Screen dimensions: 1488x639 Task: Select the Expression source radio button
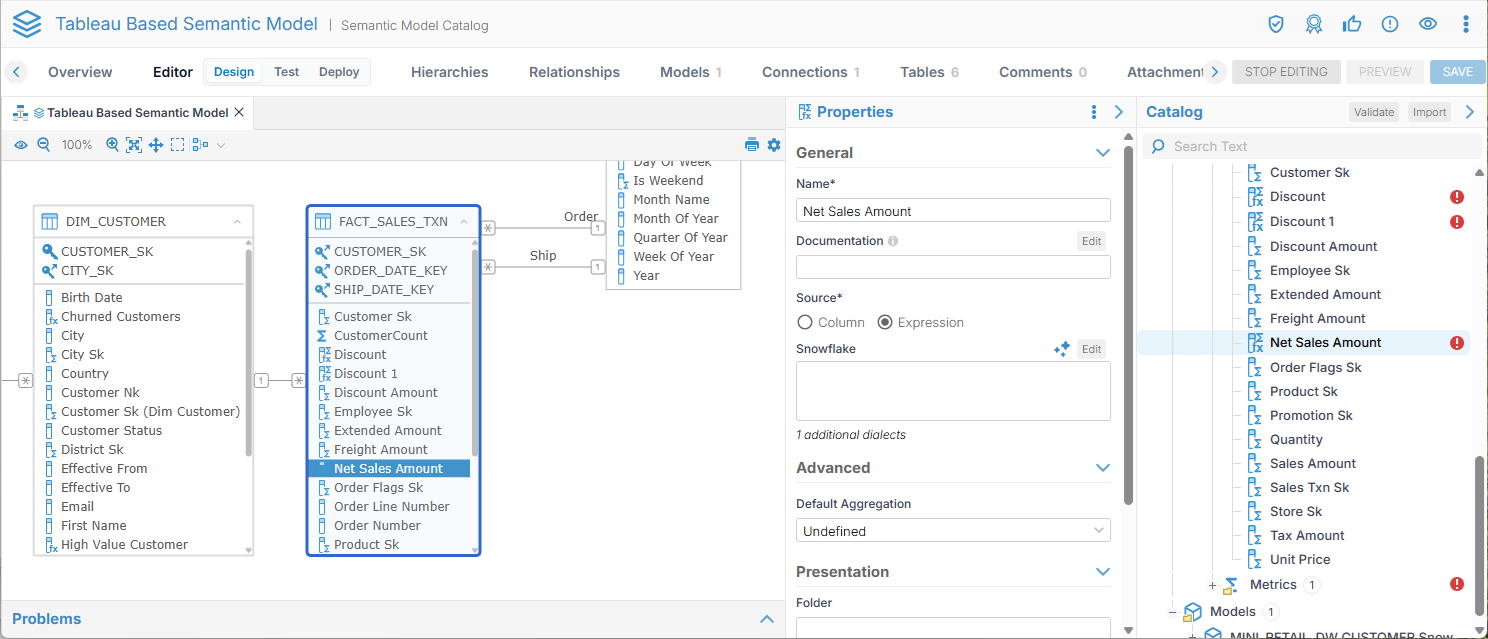click(x=885, y=322)
